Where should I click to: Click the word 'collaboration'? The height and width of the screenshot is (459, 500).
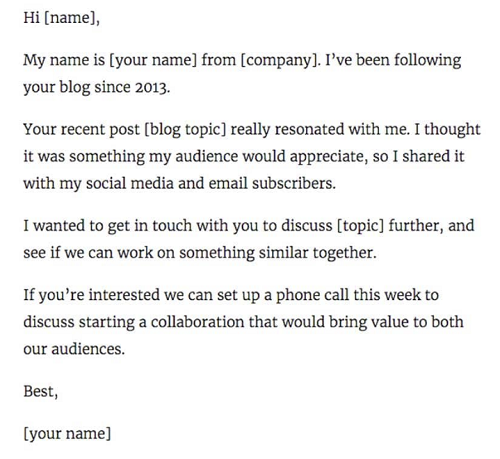point(197,322)
